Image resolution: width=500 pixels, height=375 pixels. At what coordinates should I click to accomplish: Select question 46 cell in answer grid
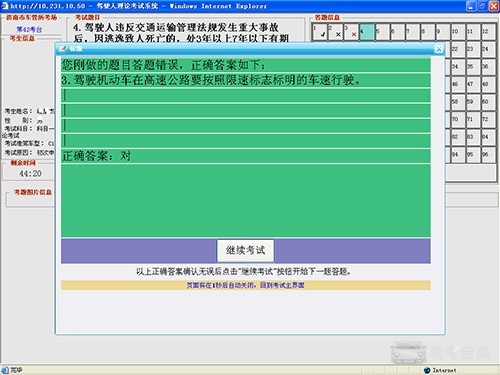point(459,85)
